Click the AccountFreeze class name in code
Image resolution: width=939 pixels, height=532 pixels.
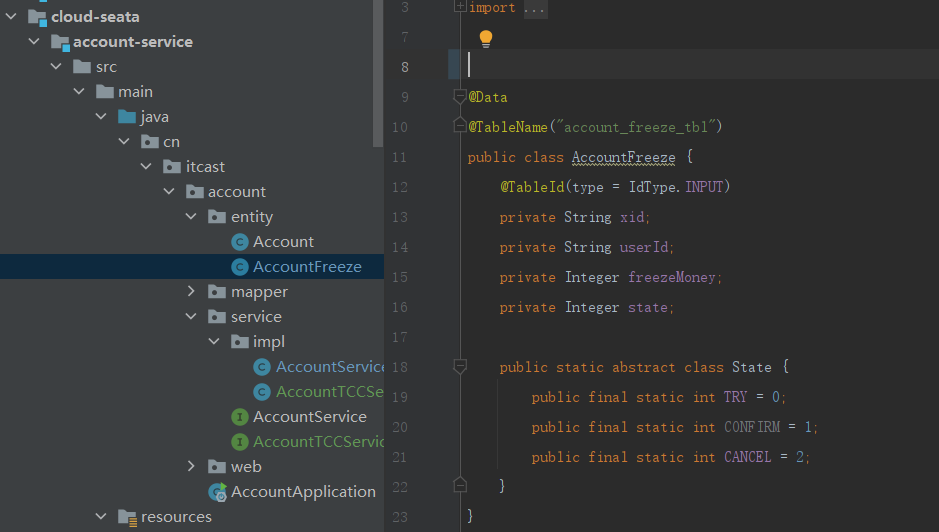623,158
